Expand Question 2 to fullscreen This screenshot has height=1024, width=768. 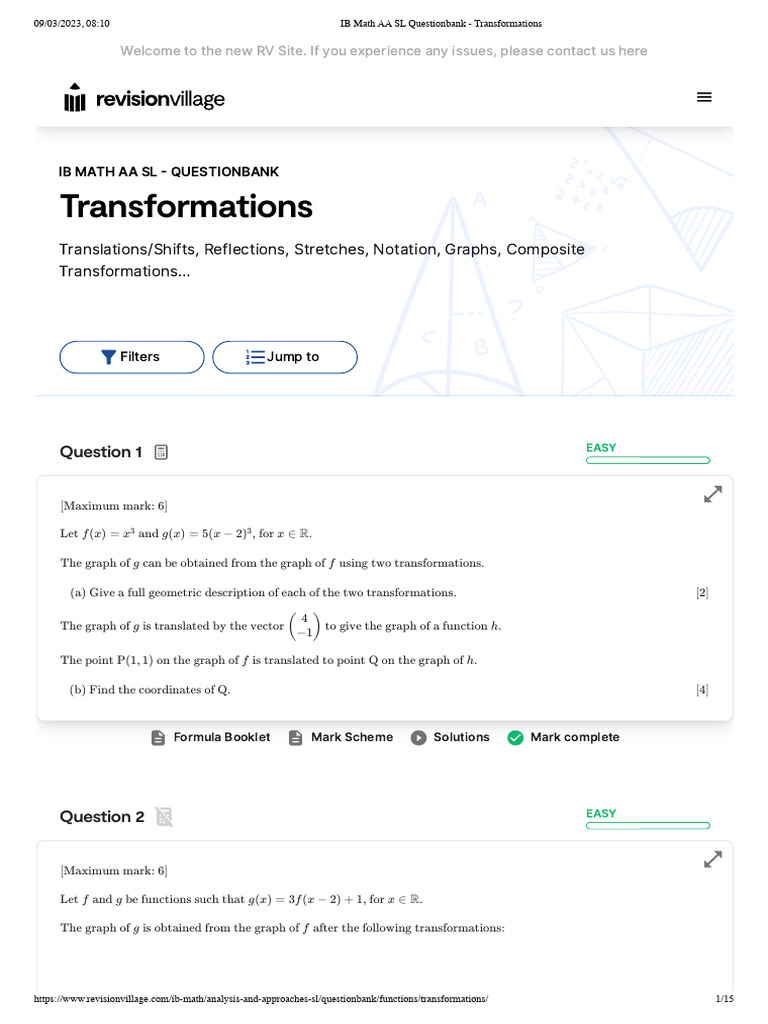click(713, 859)
